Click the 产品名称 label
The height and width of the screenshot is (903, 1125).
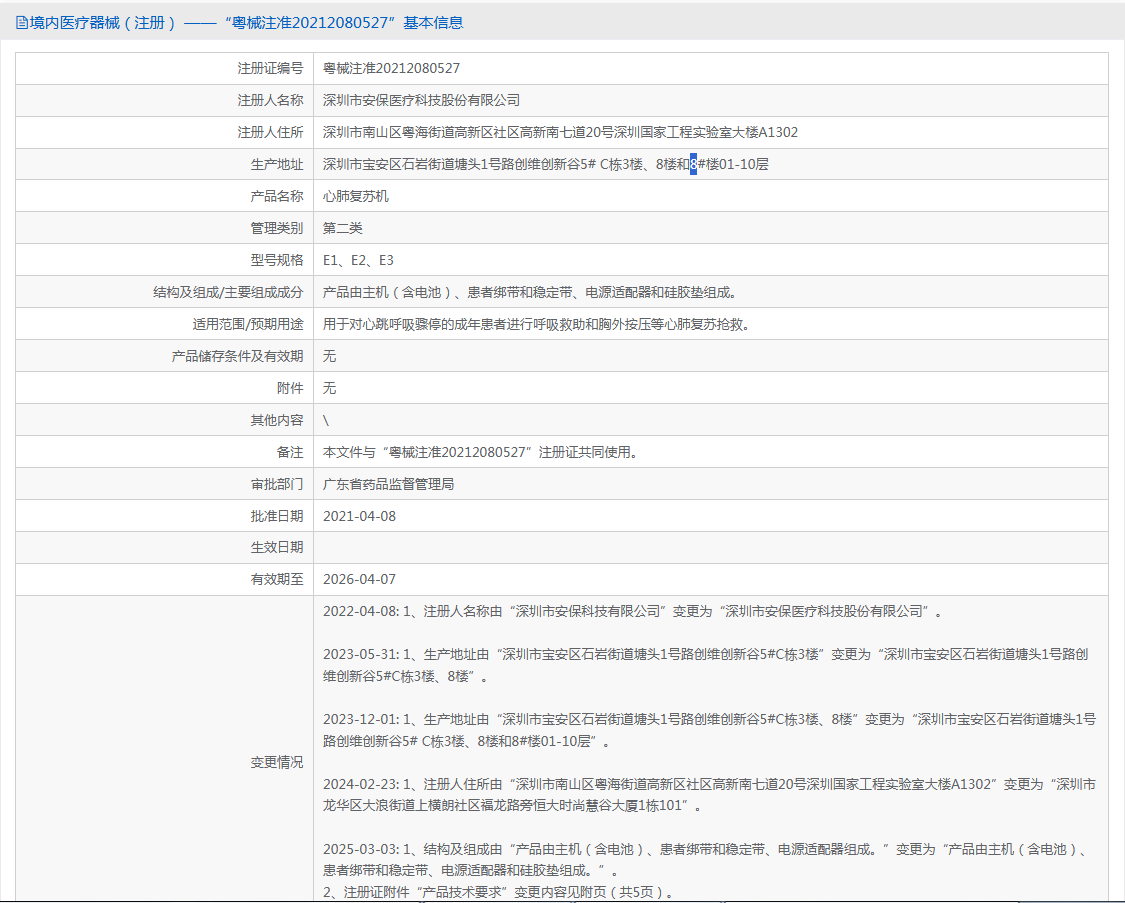click(x=277, y=196)
